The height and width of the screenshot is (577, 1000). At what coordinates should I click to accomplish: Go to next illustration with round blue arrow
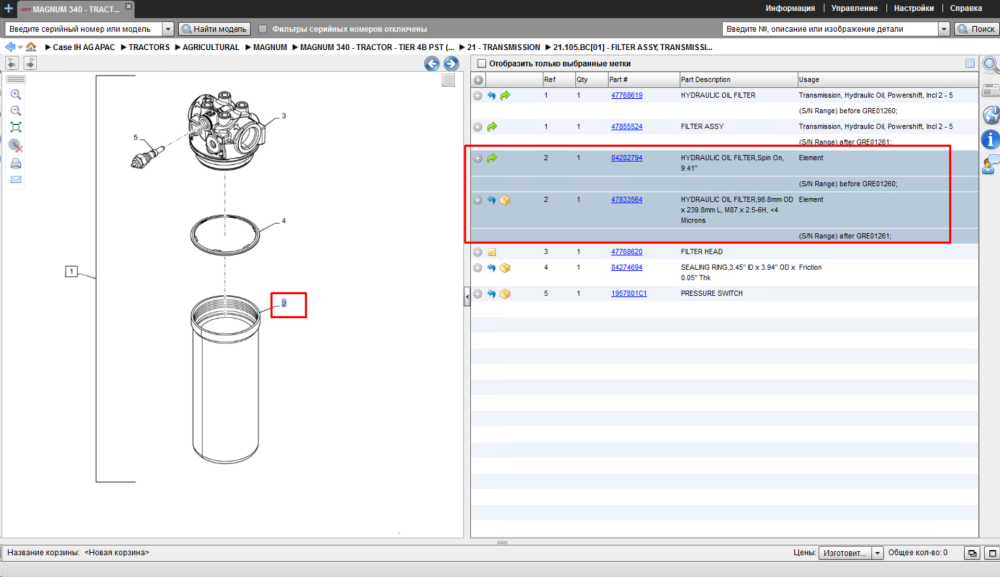pos(451,63)
